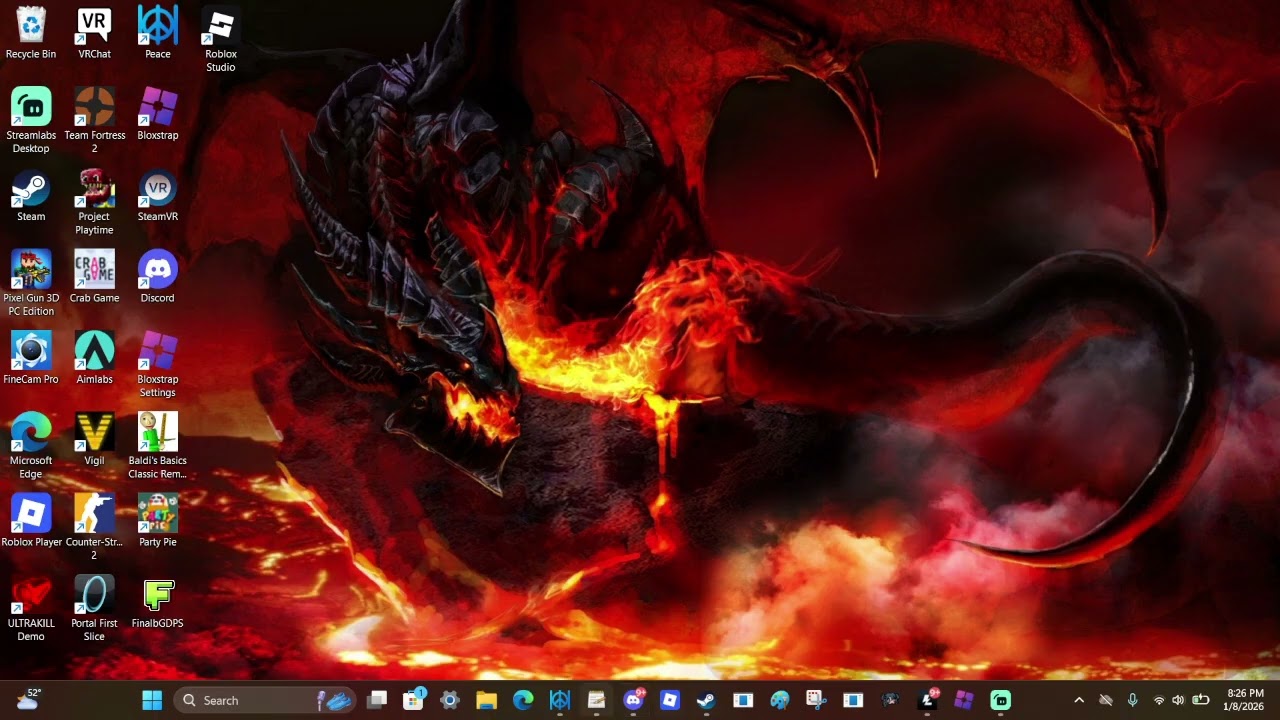
Task: Click the Party Pie desktop icon
Action: (158, 521)
